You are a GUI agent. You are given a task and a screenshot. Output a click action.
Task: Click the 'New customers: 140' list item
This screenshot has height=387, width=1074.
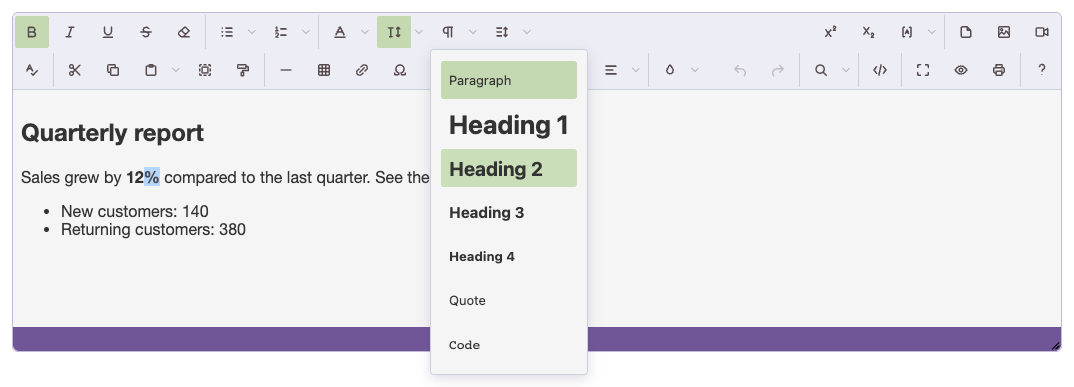(x=135, y=211)
